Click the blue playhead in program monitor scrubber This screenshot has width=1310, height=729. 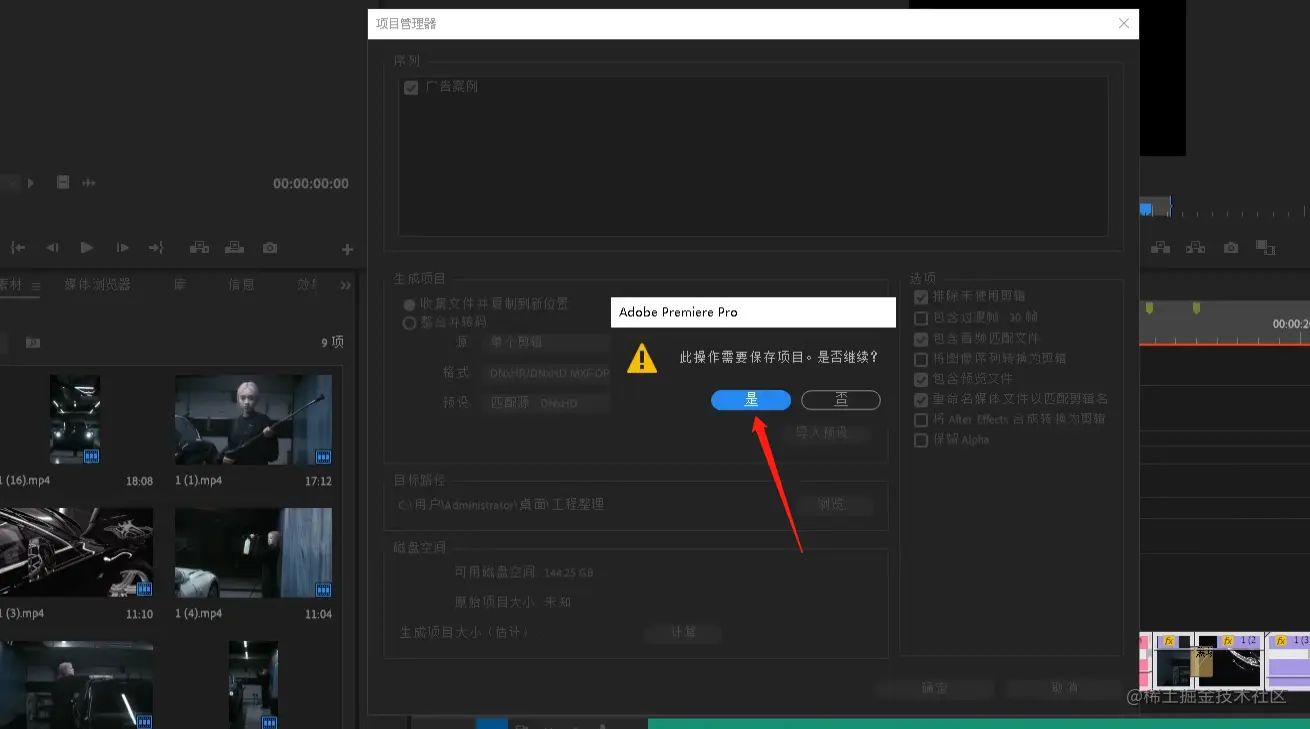(1146, 209)
